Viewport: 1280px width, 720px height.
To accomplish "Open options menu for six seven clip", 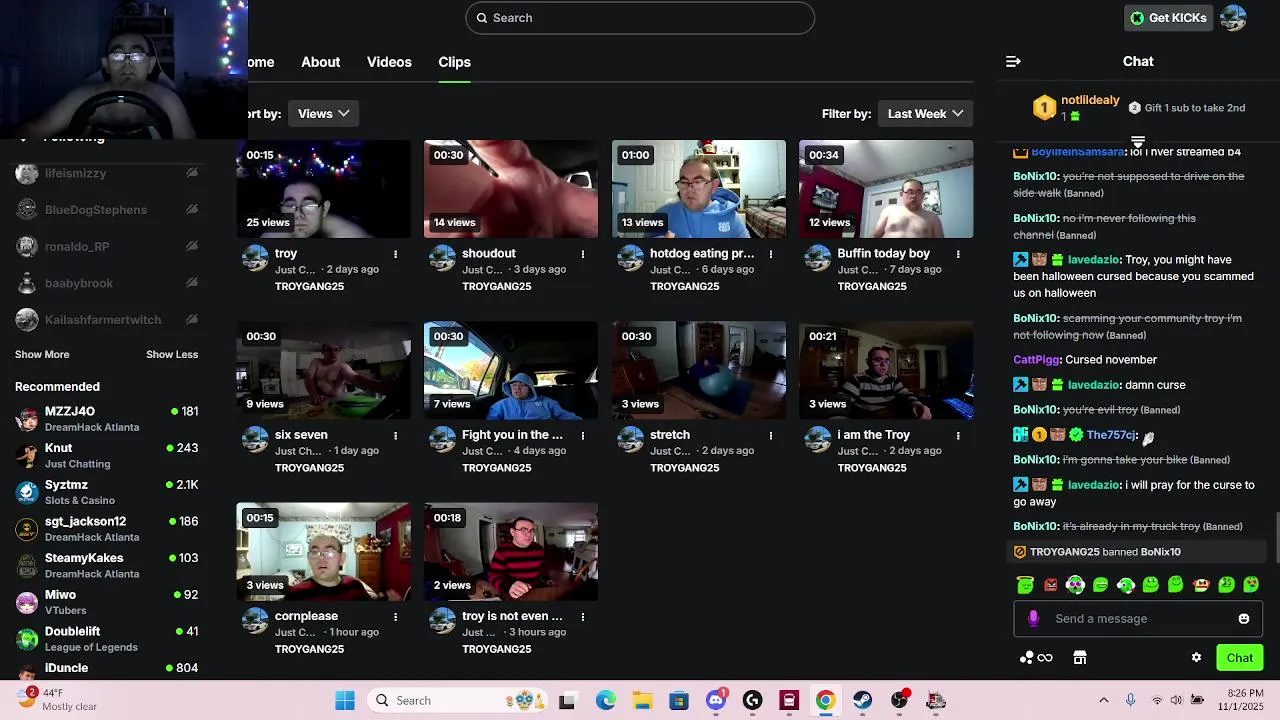I will pos(396,435).
